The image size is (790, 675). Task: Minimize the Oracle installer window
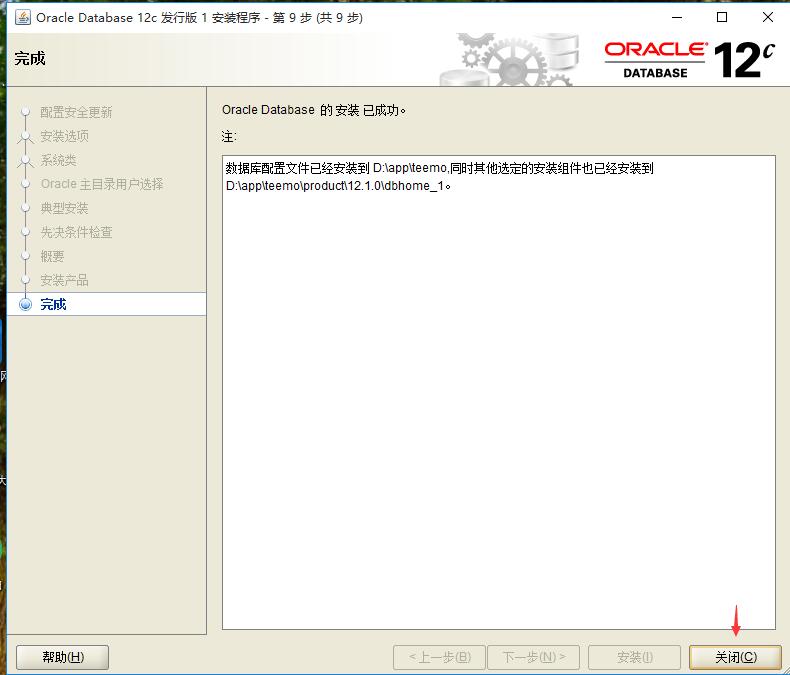click(x=677, y=18)
